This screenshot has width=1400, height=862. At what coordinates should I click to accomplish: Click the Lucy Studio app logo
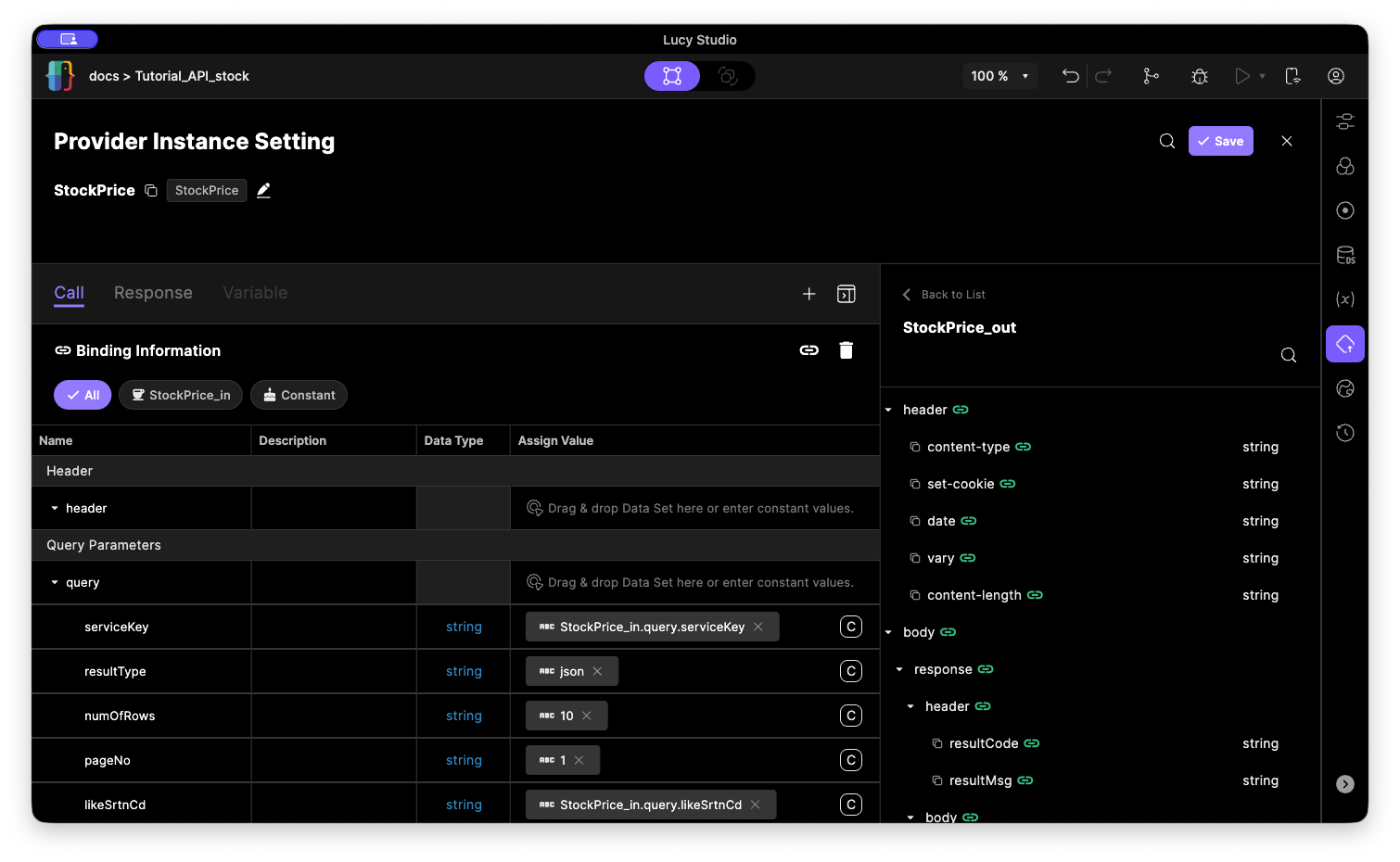[60, 76]
